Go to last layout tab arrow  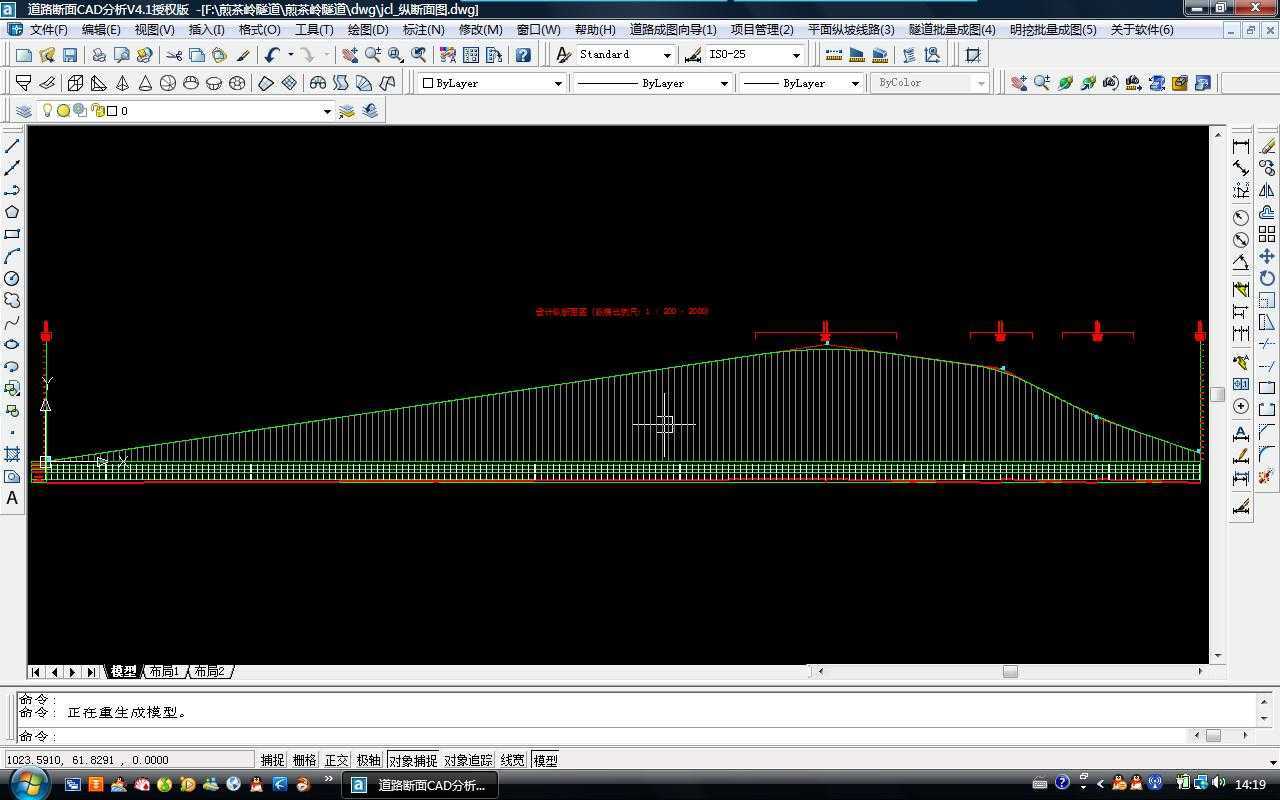click(91, 672)
